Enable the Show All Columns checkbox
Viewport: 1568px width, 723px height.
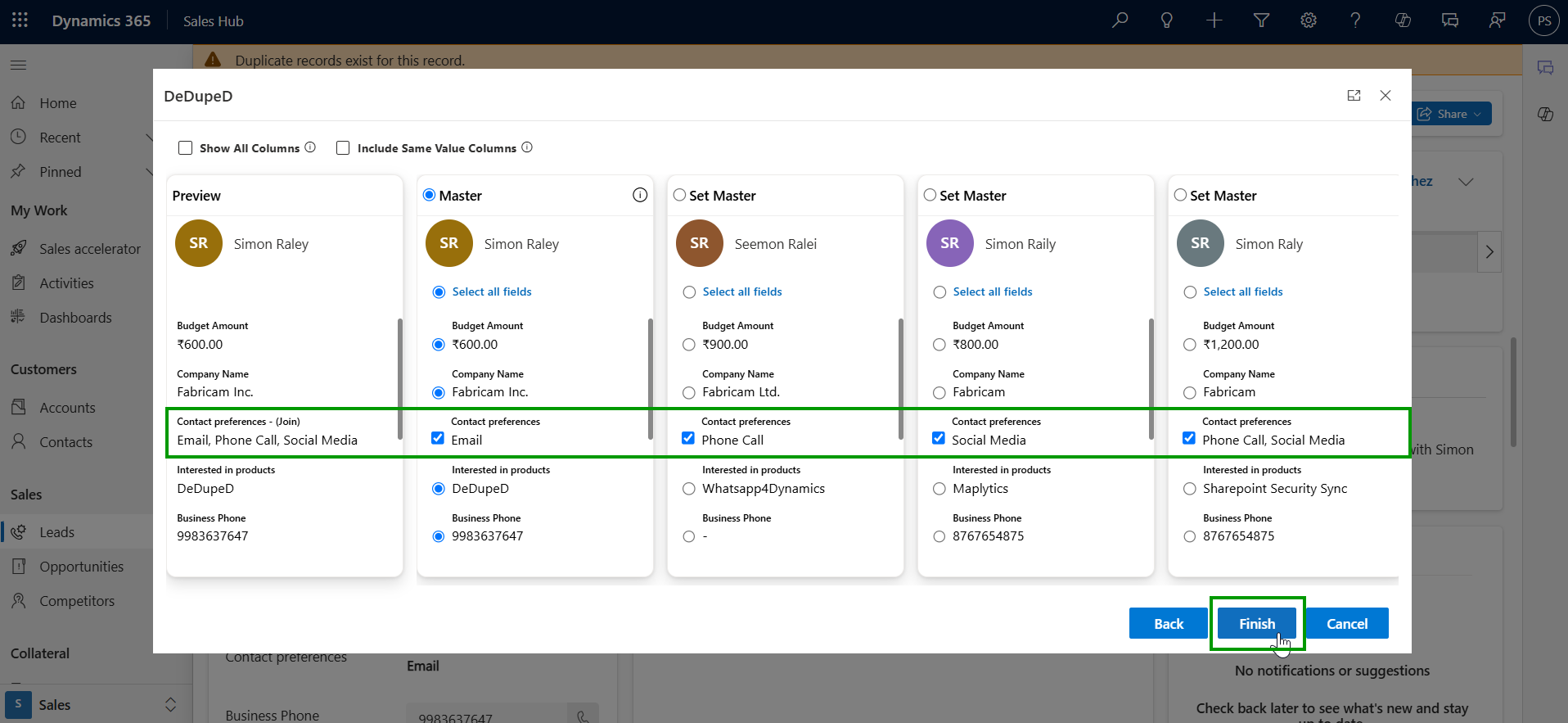pos(186,148)
